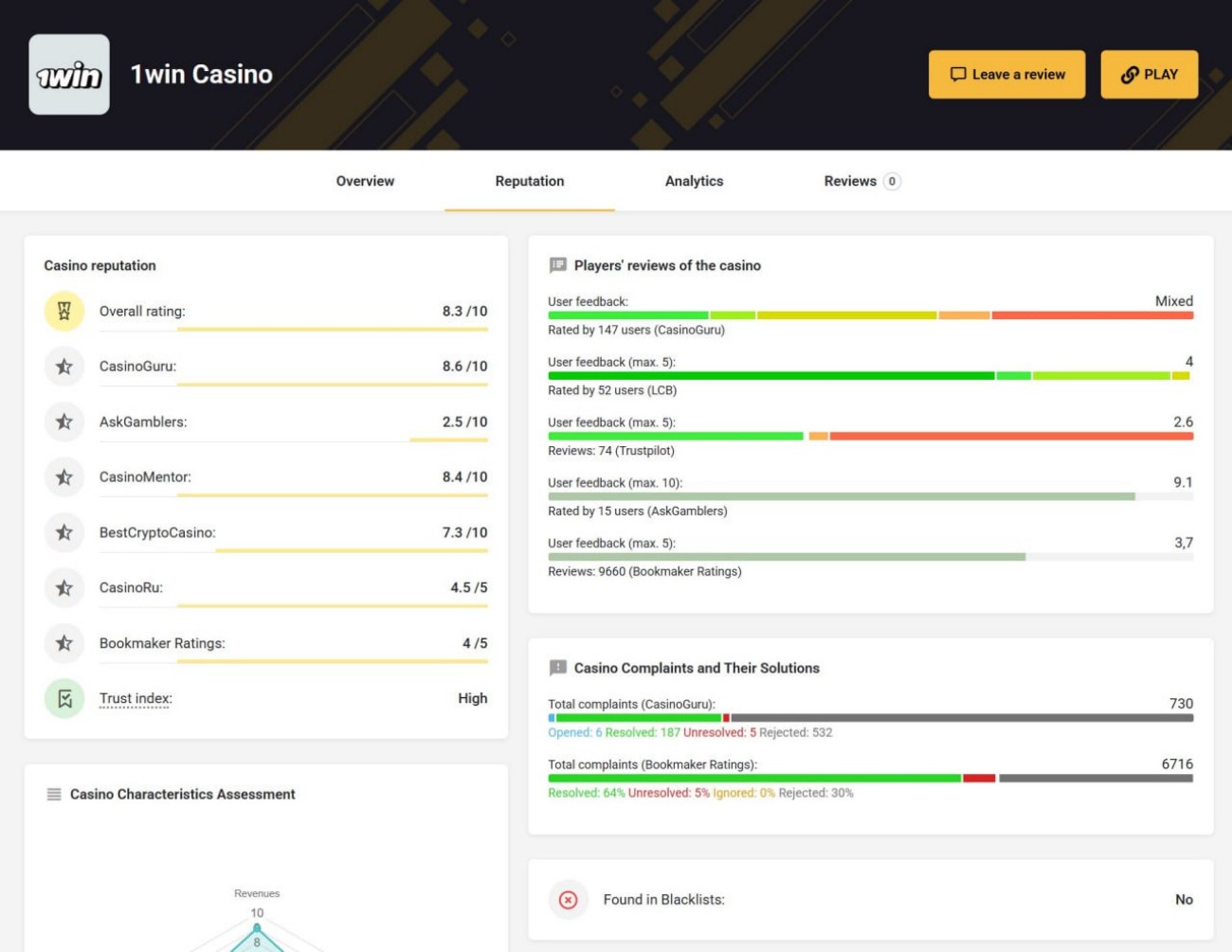Click the star icon beside BestCryptoCasino
The height and width of the screenshot is (952, 1232).
(x=64, y=532)
